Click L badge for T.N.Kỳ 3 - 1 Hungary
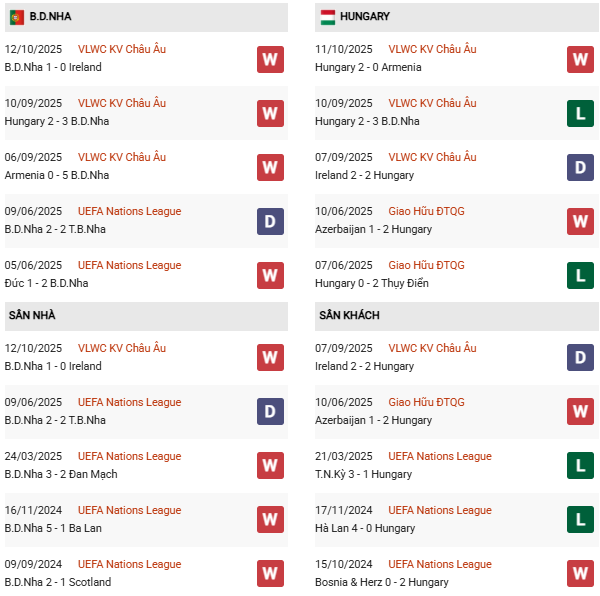The height and width of the screenshot is (596, 600). (x=580, y=466)
